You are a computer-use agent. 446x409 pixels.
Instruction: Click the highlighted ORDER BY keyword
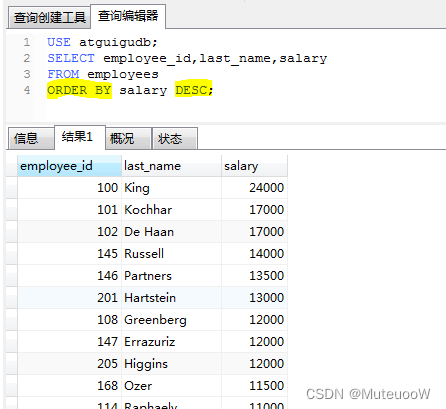click(x=79, y=90)
